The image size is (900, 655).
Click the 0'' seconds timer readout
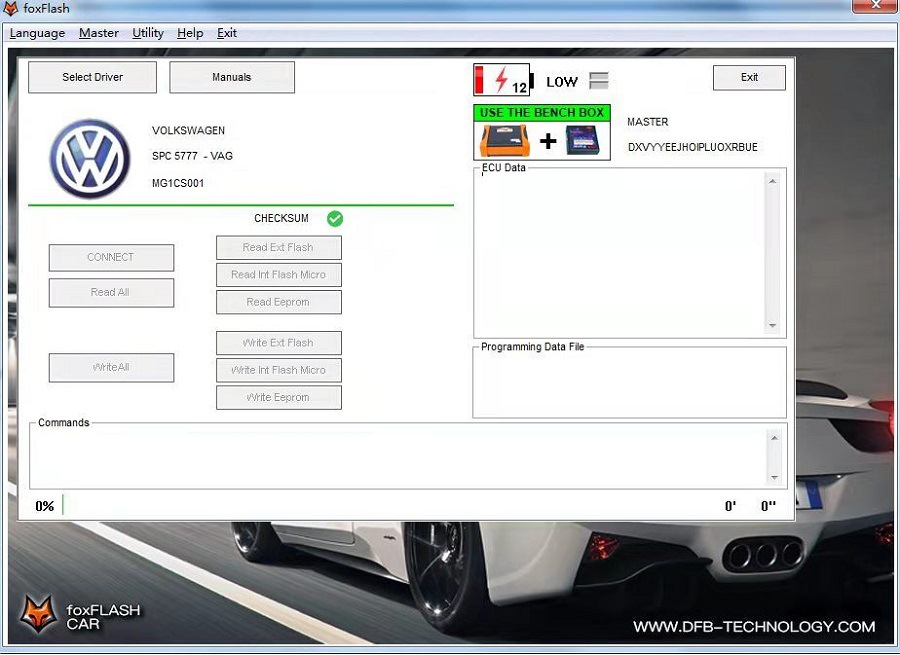click(768, 506)
